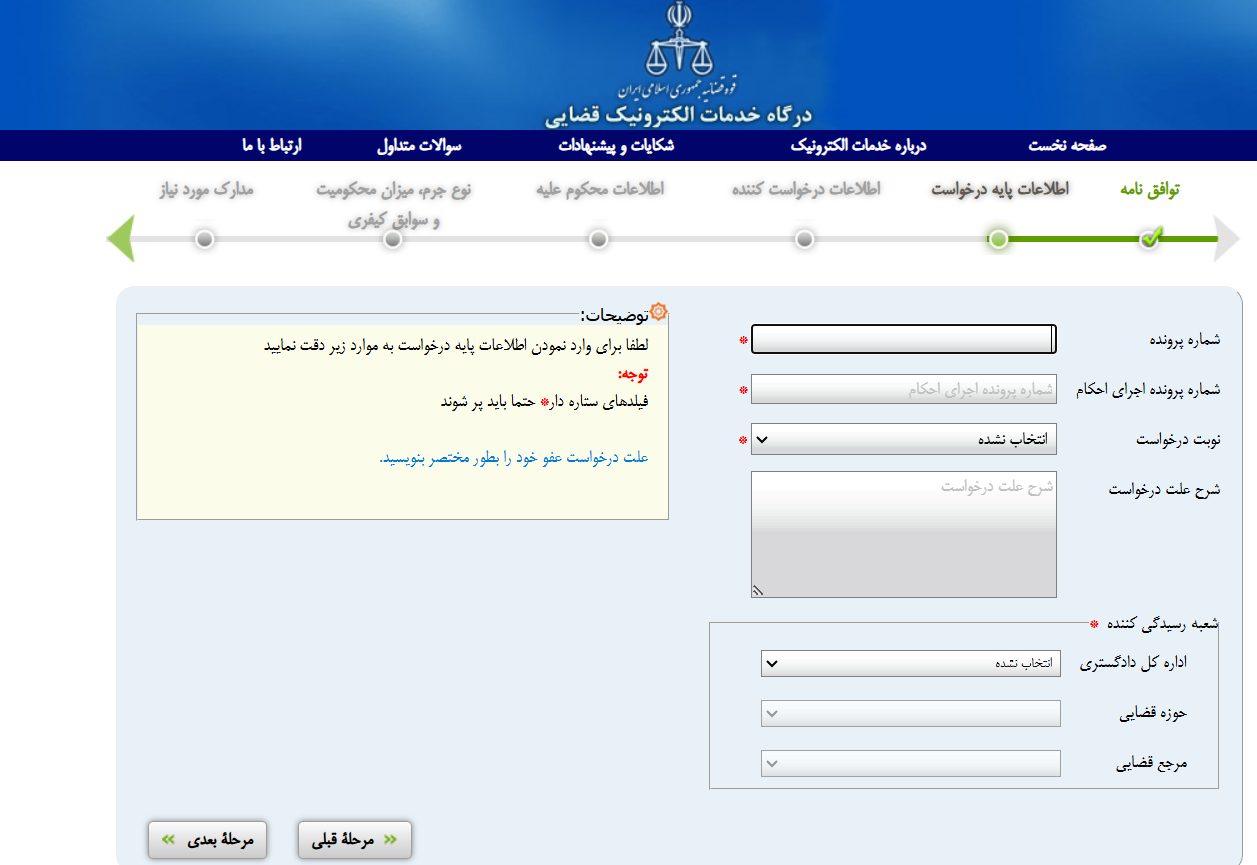Open the حوزه قضایی dropdown

tap(910, 713)
